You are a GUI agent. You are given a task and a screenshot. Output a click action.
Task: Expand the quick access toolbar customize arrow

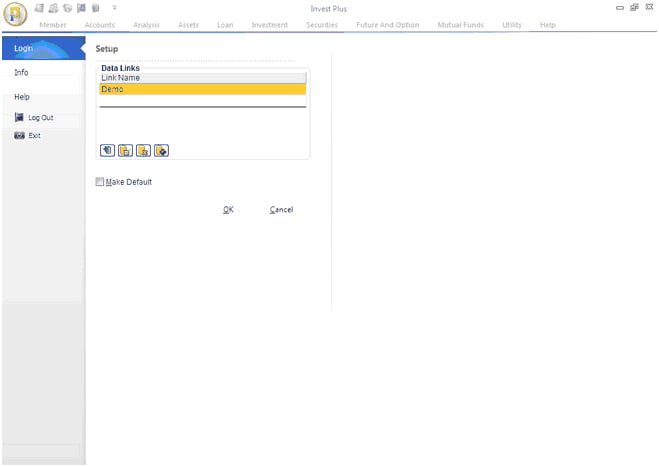114,8
